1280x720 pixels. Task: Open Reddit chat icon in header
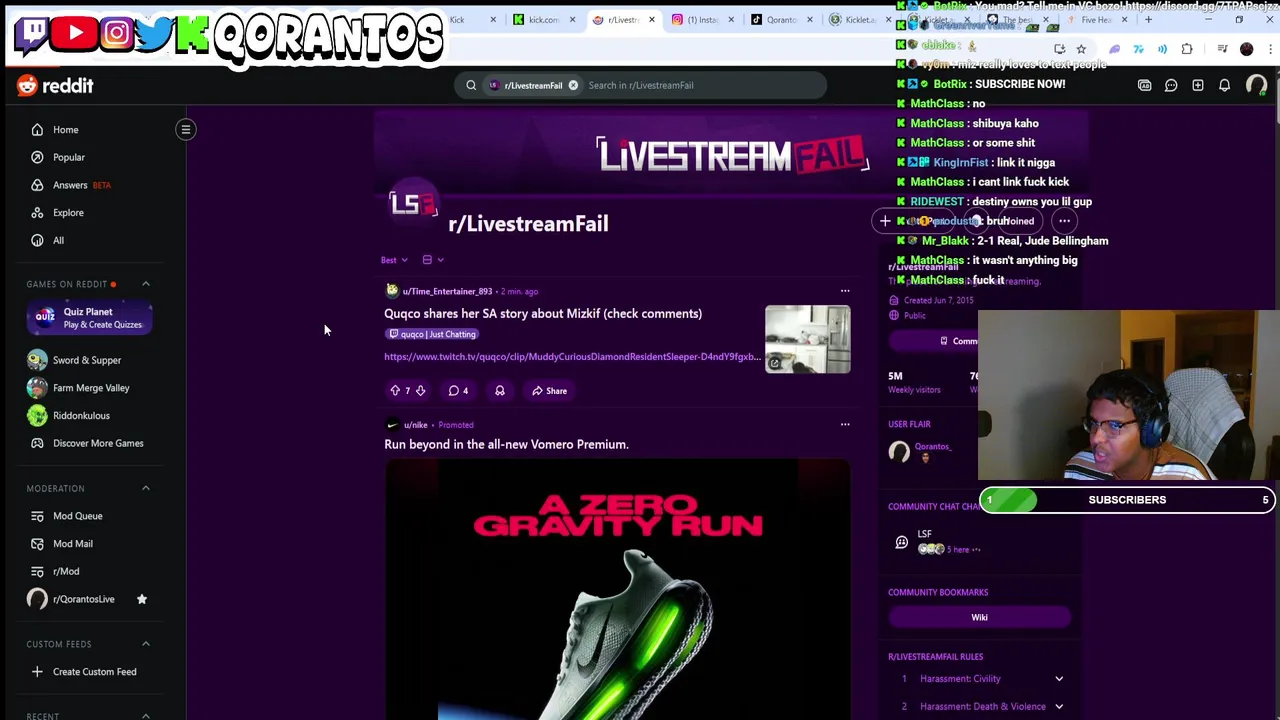(x=1171, y=85)
